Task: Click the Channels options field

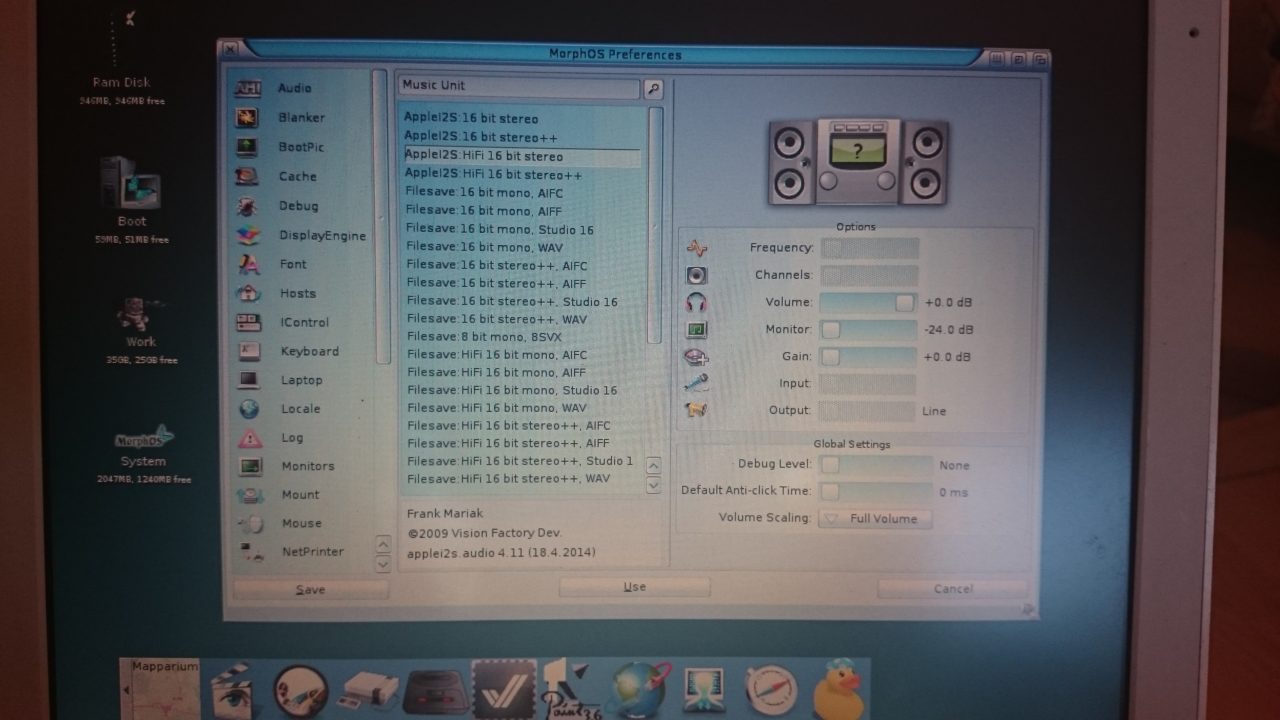Action: click(869, 275)
